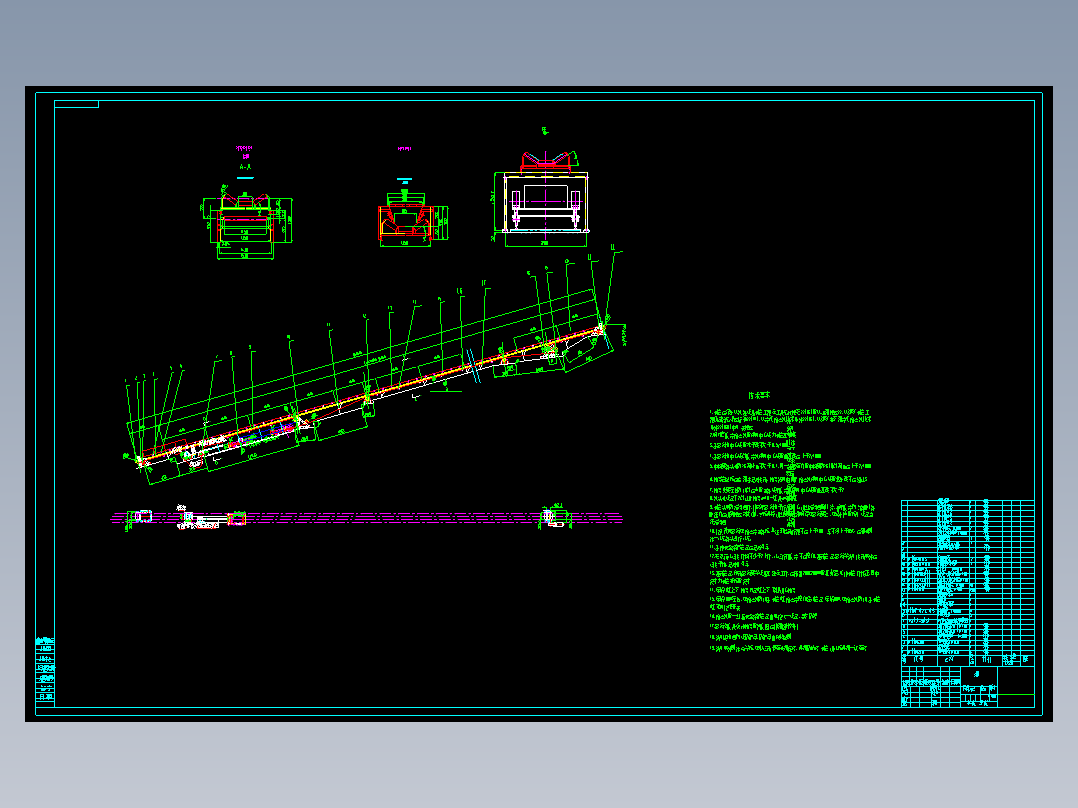The height and width of the screenshot is (808, 1078).
Task: Click the component near the plan view's right end
Action: click(x=554, y=516)
